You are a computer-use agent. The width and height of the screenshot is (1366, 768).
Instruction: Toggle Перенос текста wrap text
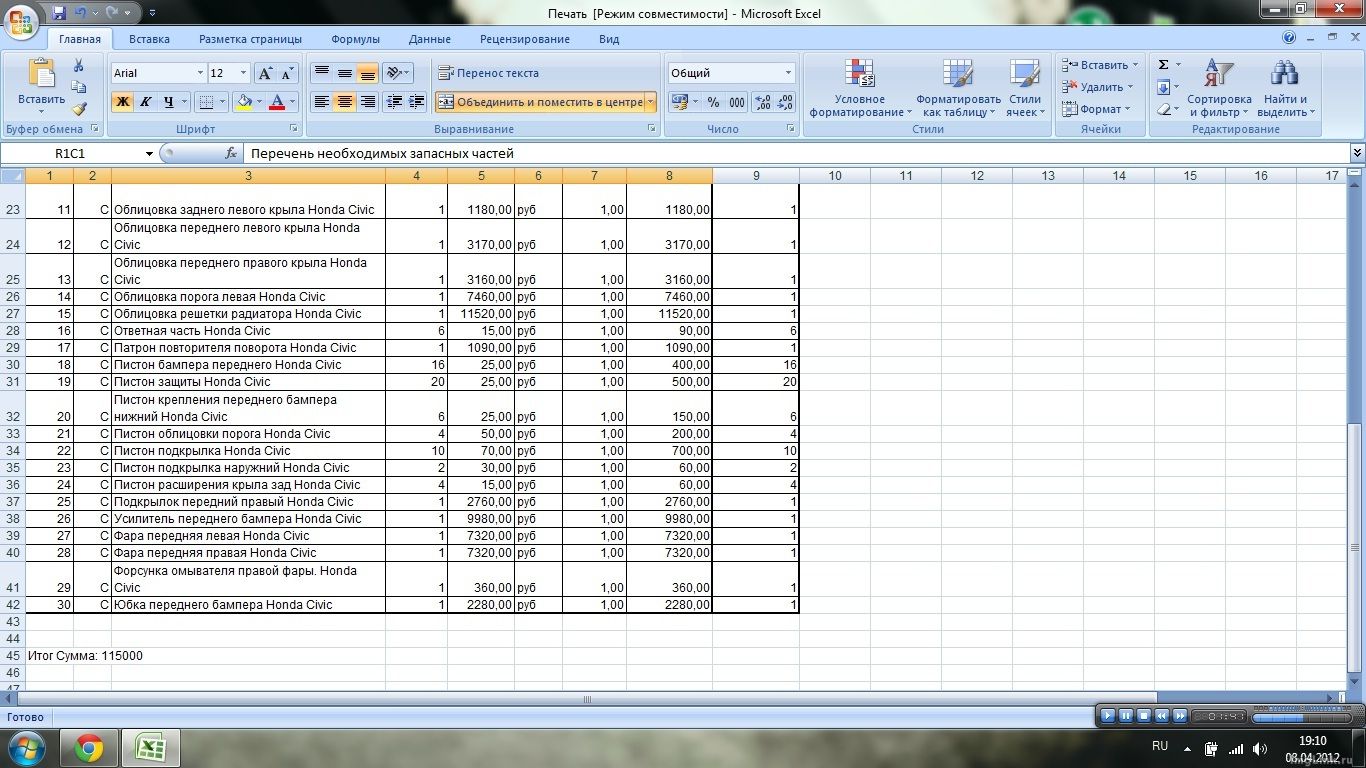pos(489,73)
